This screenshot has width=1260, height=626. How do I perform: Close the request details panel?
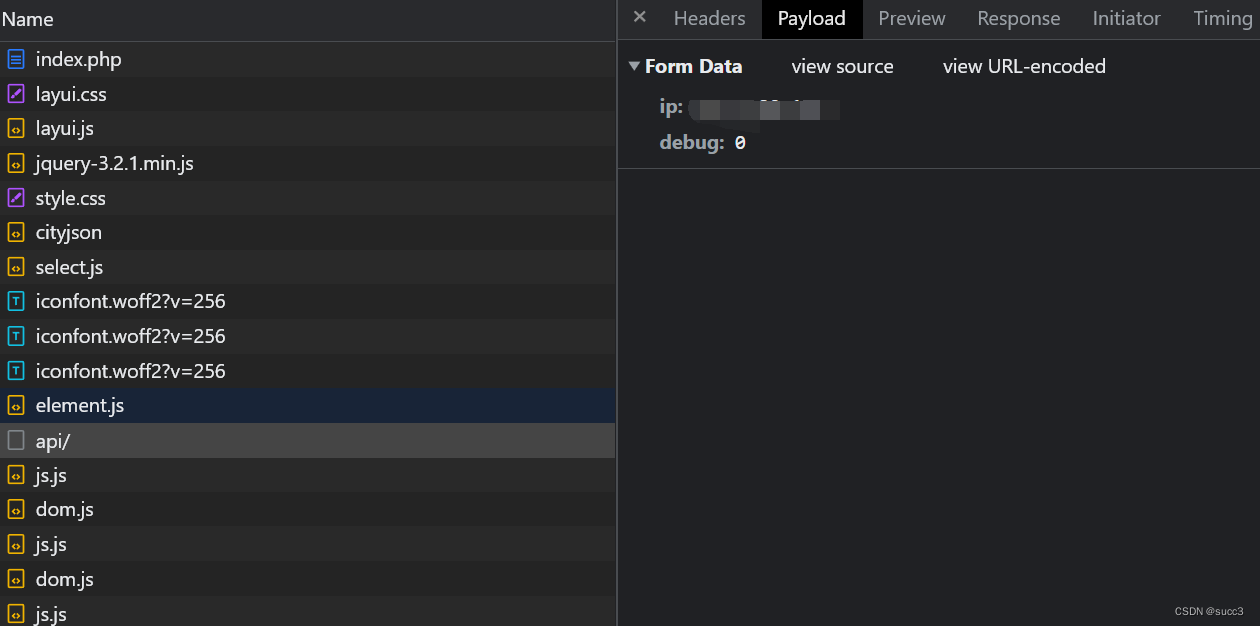click(x=640, y=17)
